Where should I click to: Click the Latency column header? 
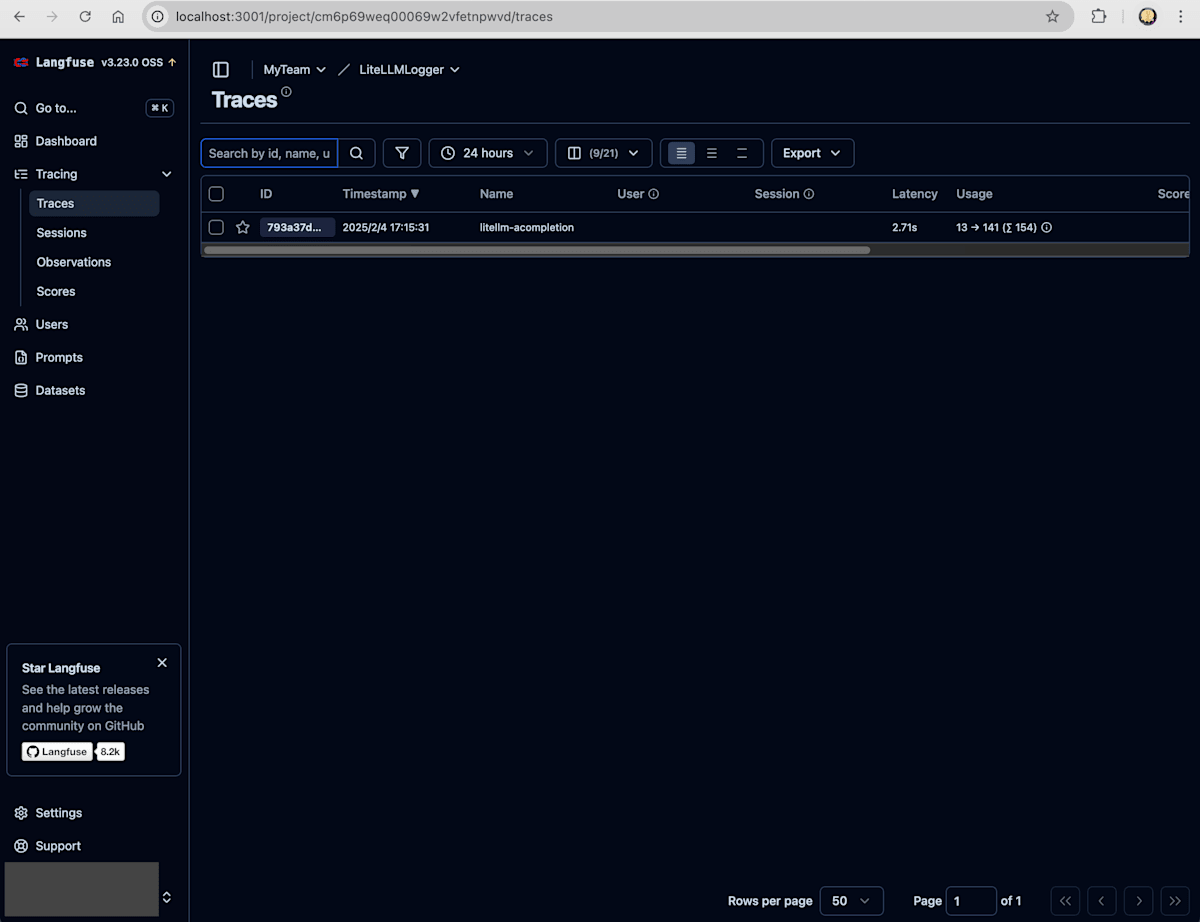(x=915, y=194)
